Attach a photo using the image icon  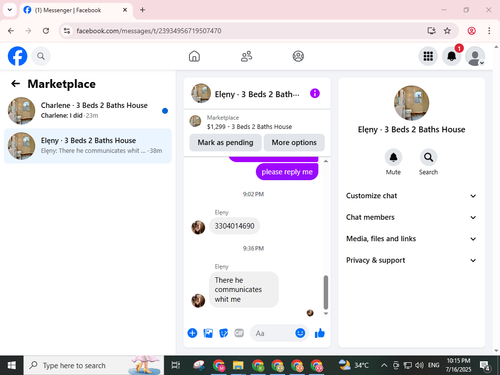[x=208, y=333]
